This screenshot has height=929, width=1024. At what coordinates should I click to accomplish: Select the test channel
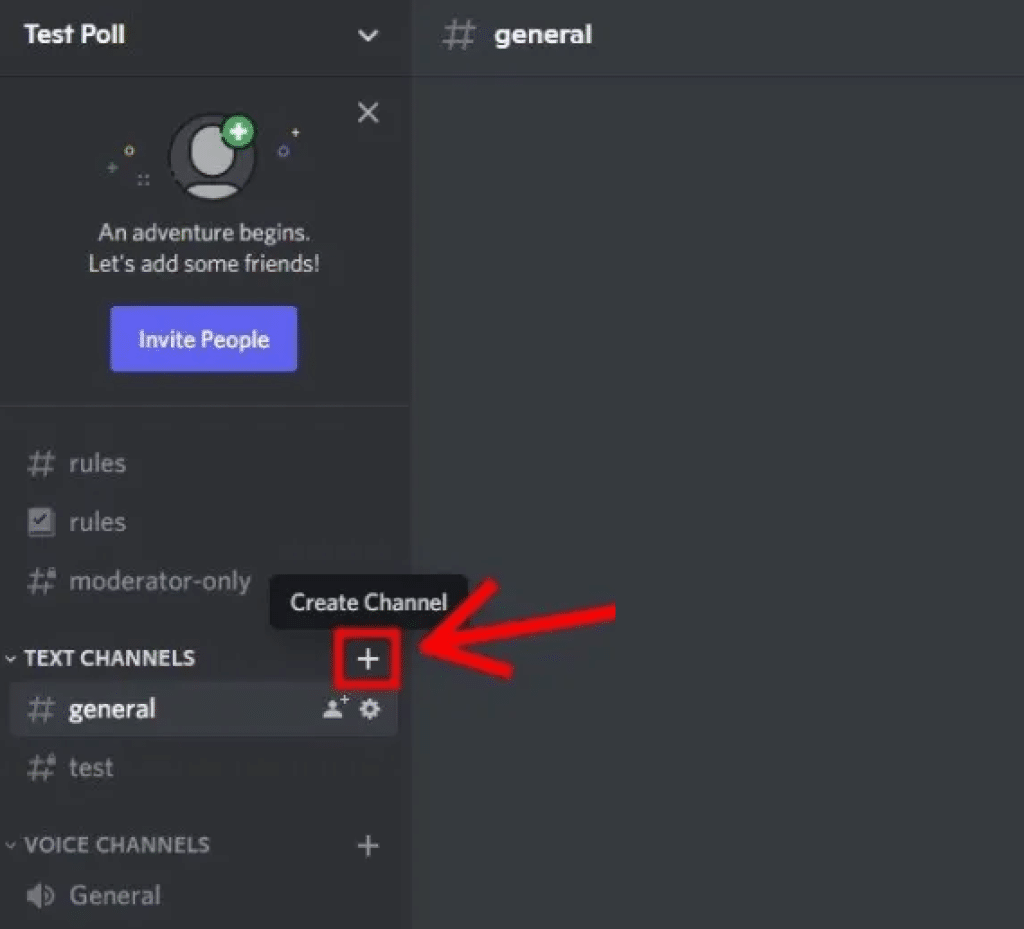tap(92, 768)
